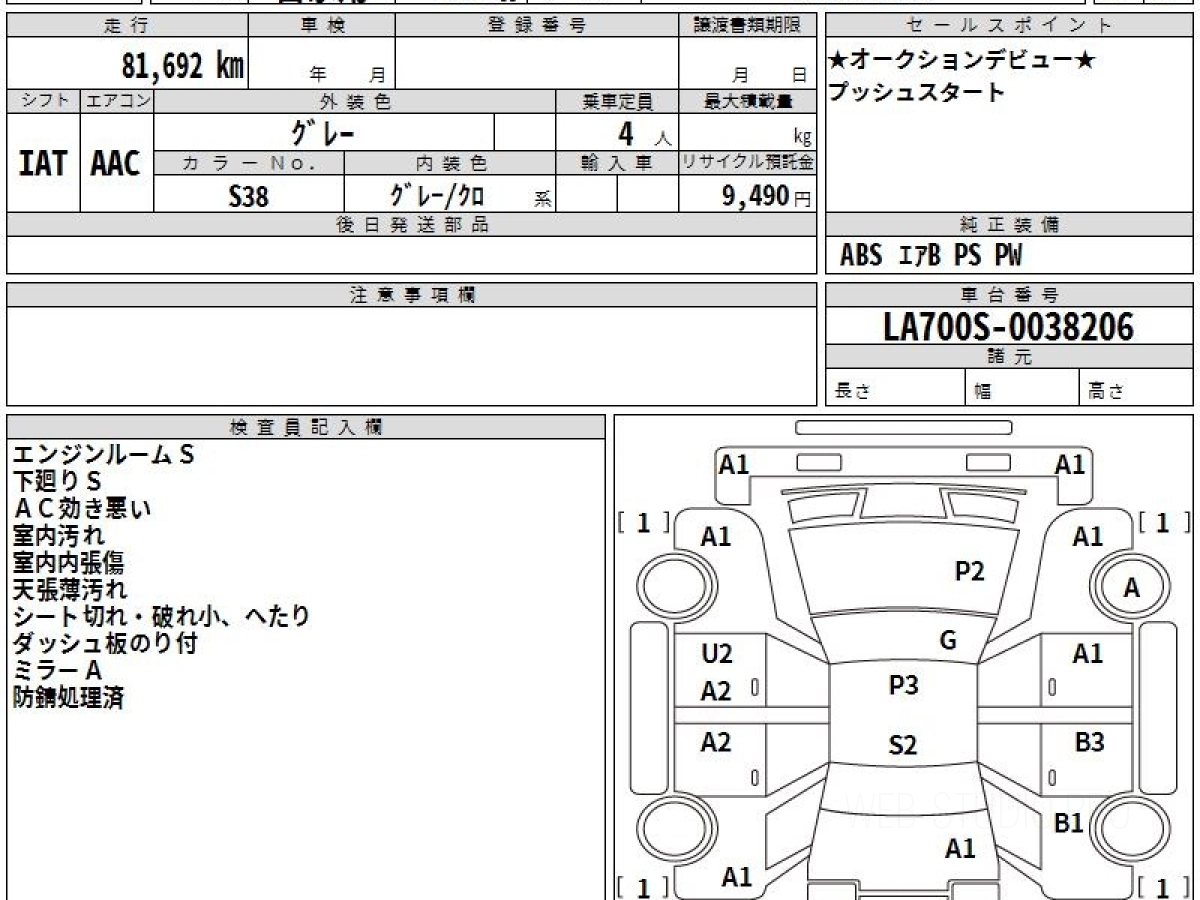1200x900 pixels.
Task: Click the A mark inside the wheel
Action: tap(1131, 589)
